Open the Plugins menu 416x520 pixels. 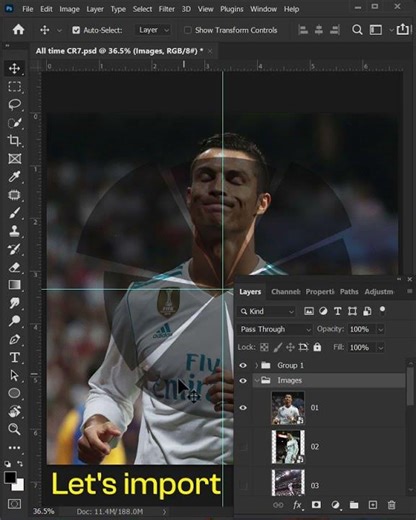[x=232, y=9]
